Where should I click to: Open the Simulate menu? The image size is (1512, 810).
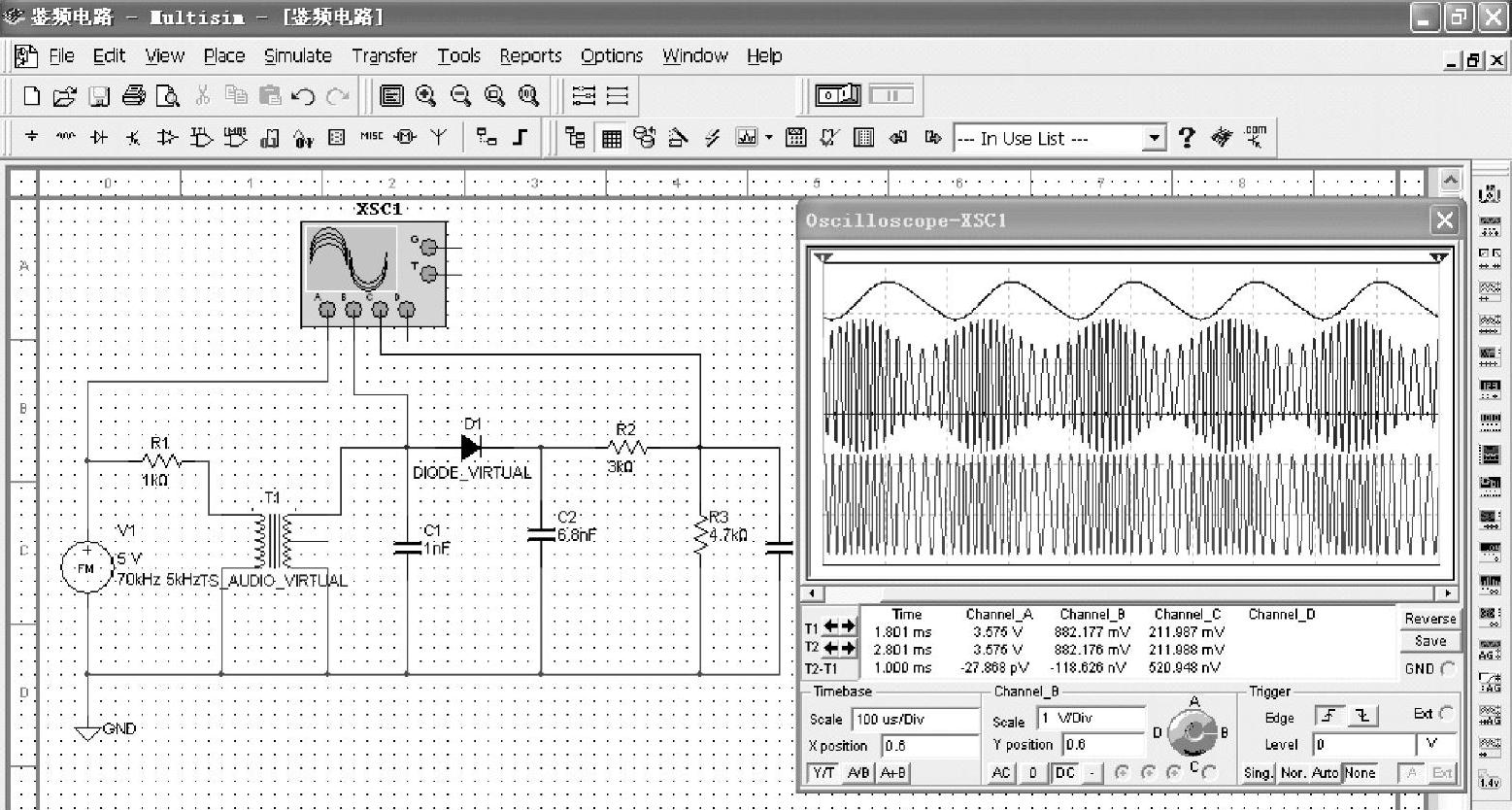297,56
